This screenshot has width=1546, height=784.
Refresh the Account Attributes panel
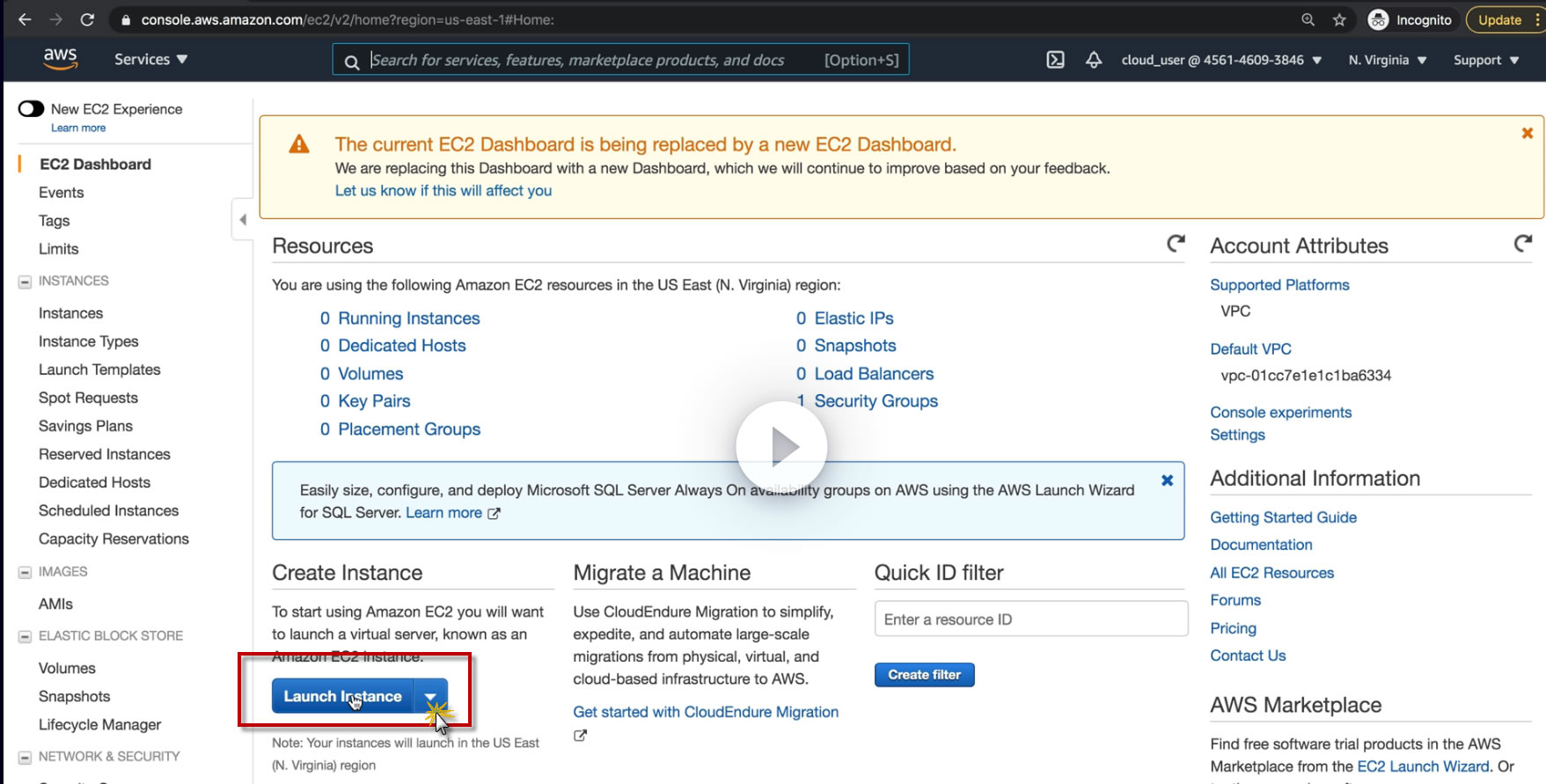1523,244
